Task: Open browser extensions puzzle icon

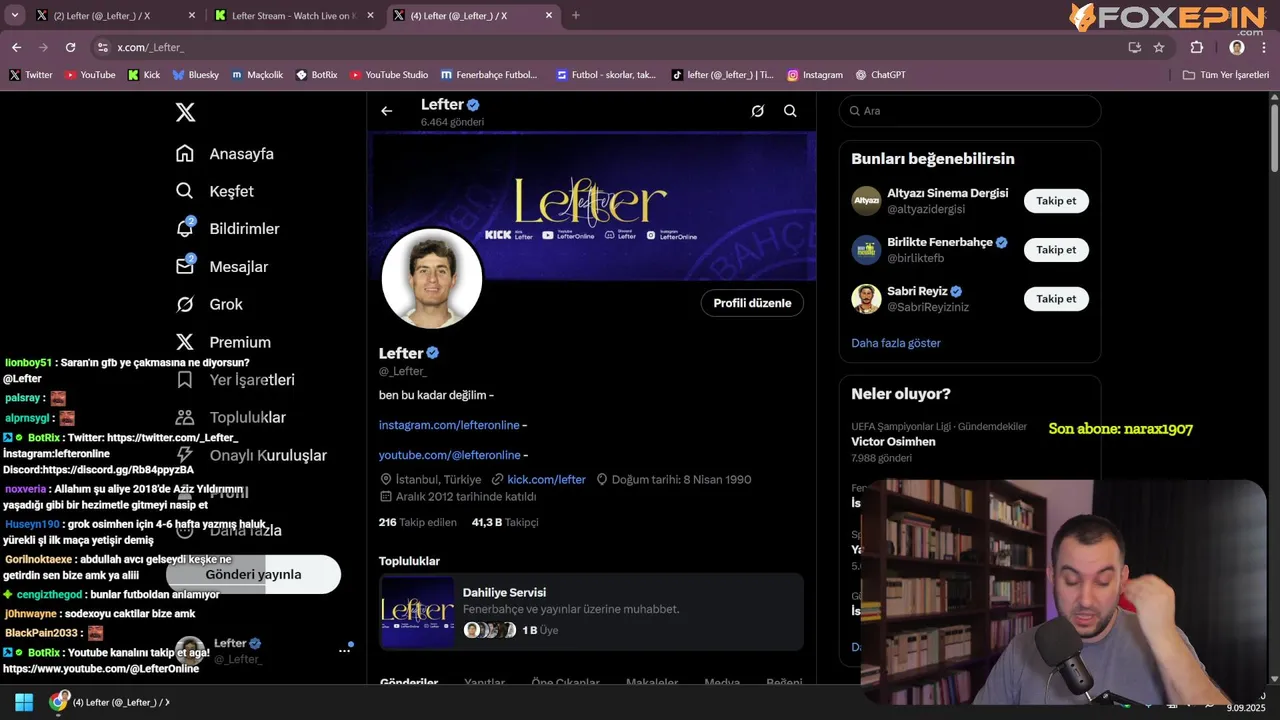Action: pyautogui.click(x=1197, y=47)
